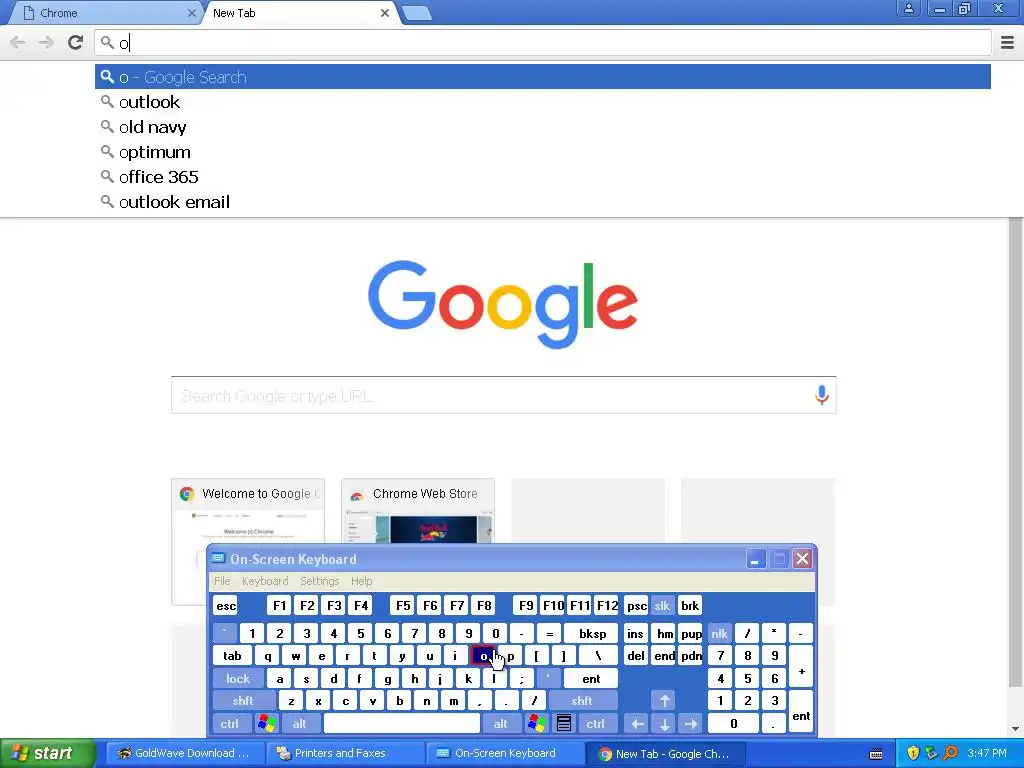Click the microphone voice search icon
Screen dimensions: 1024x768
[x=822, y=395]
